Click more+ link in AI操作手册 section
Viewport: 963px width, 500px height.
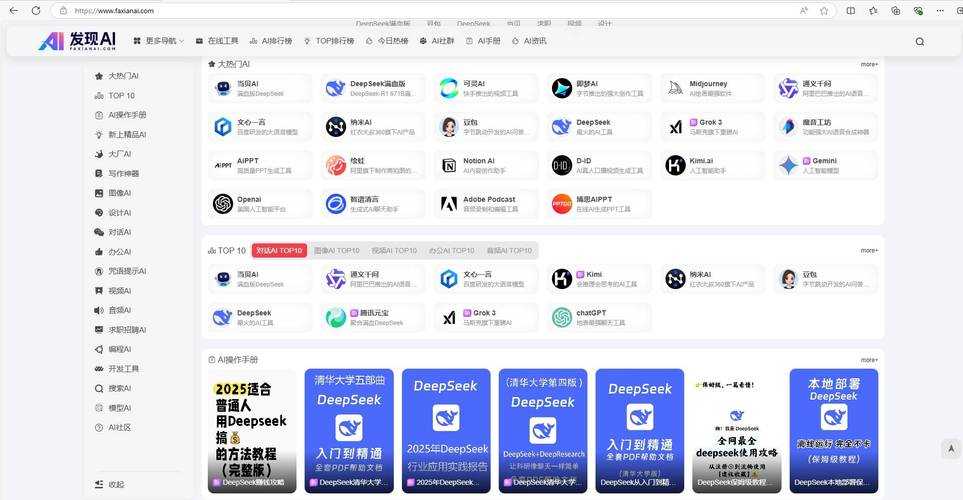869,360
